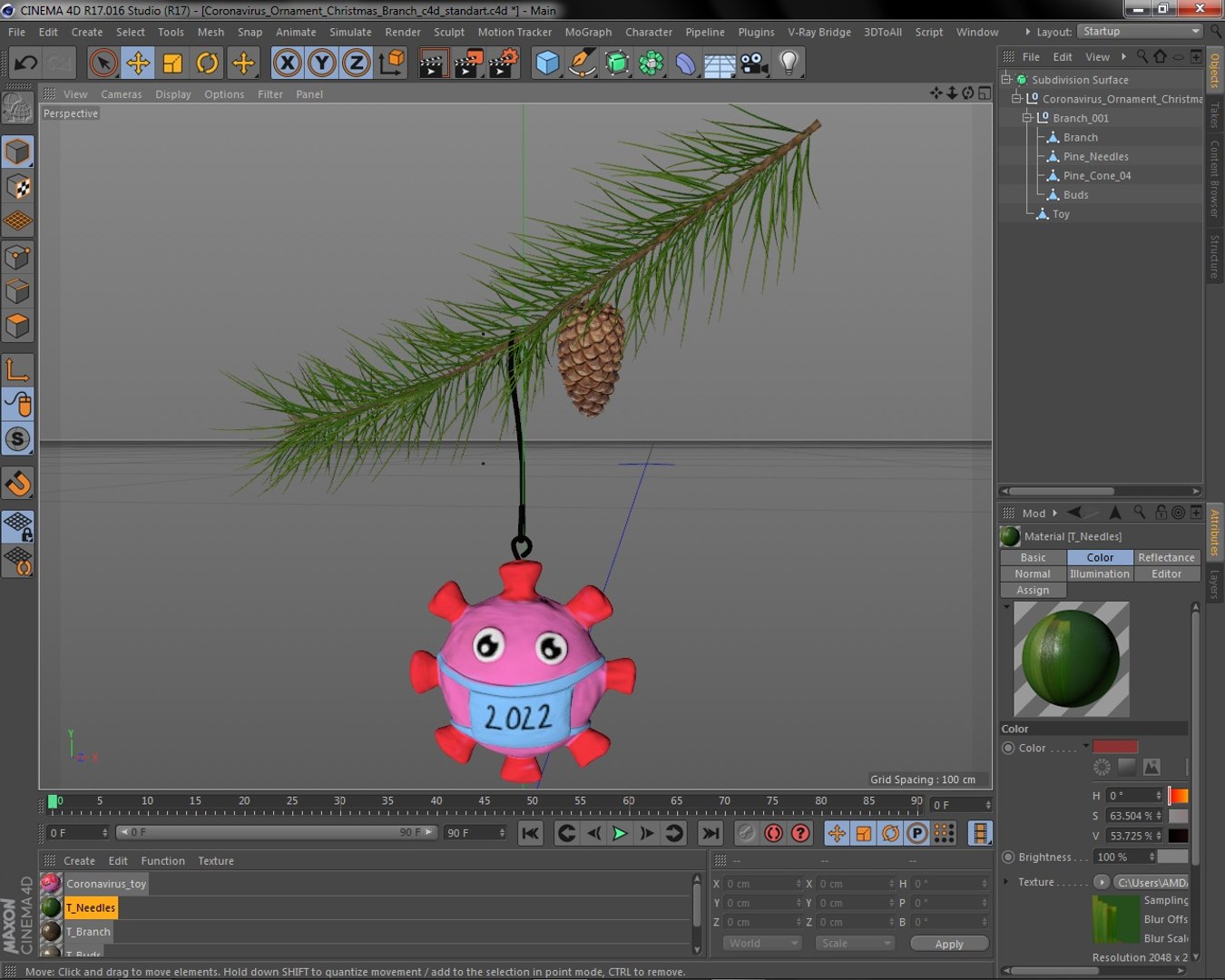The image size is (1225, 980).
Task: Go to end of animation
Action: 711,833
